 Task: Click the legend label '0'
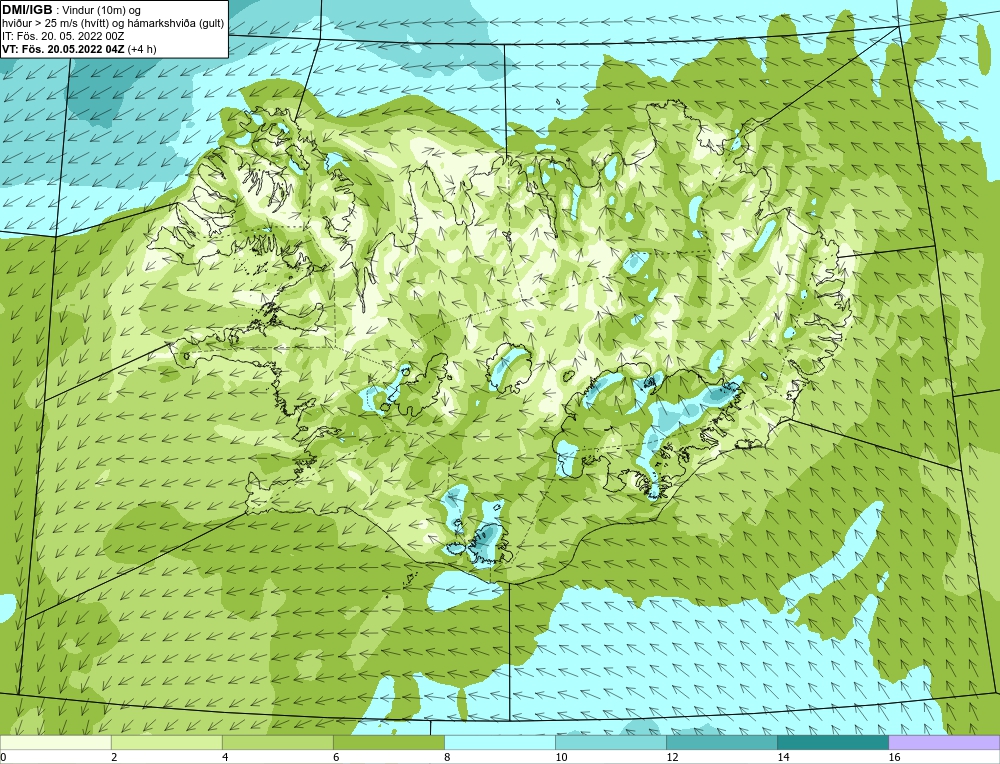coord(3,757)
